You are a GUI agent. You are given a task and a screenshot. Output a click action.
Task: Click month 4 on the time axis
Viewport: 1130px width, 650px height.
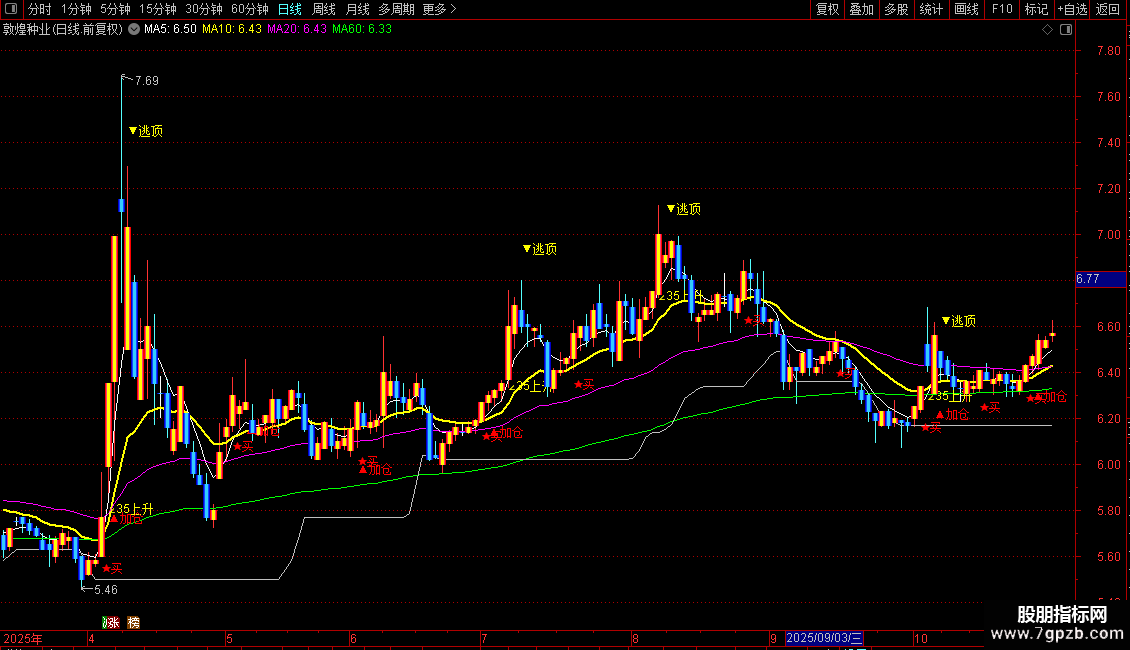tap(91, 638)
